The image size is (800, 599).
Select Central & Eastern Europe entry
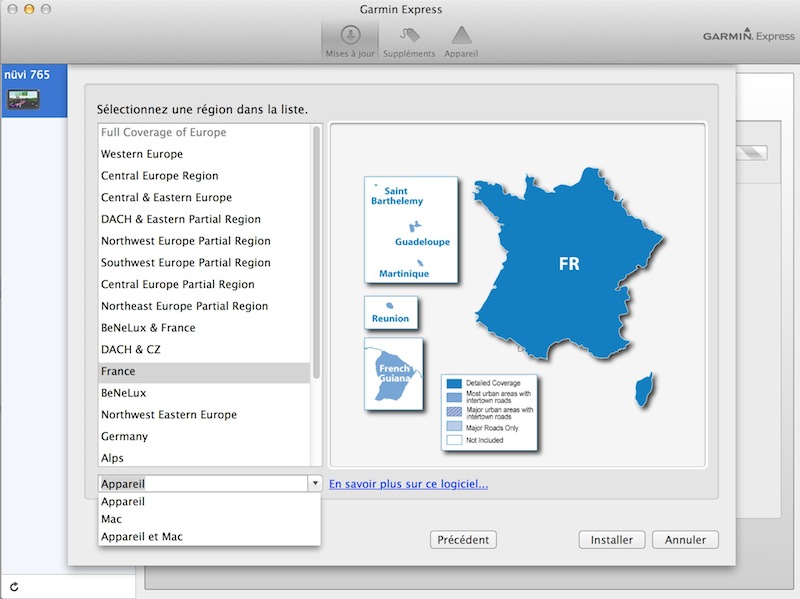204,197
